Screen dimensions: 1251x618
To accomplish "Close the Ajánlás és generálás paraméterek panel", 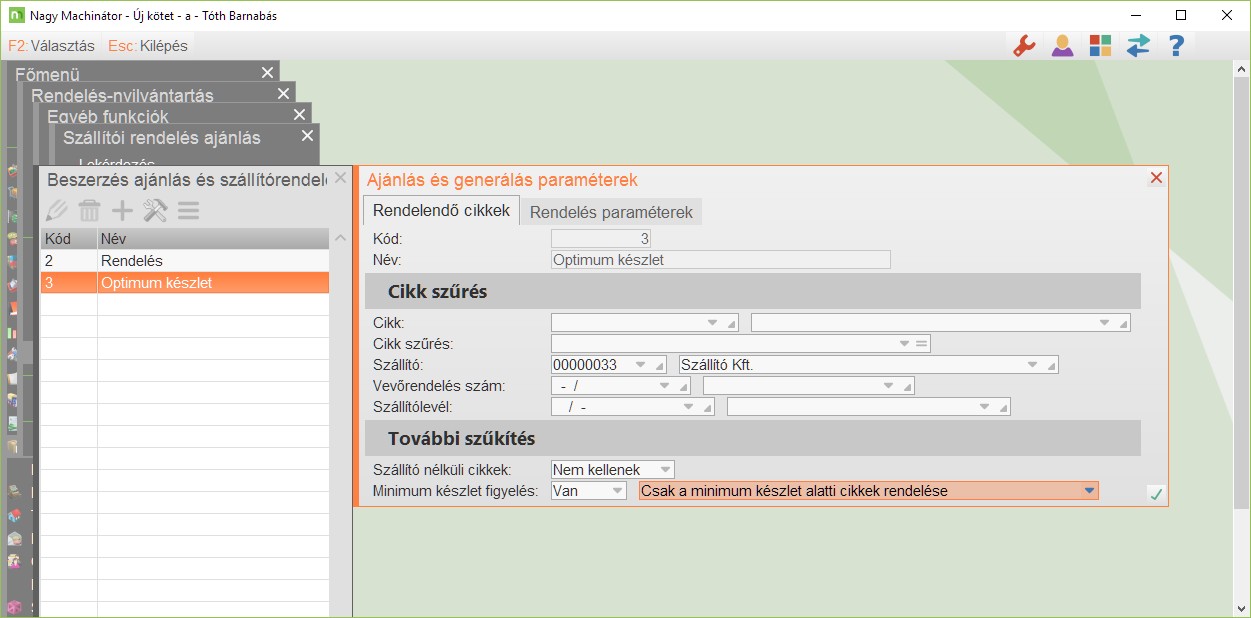I will 1156,178.
